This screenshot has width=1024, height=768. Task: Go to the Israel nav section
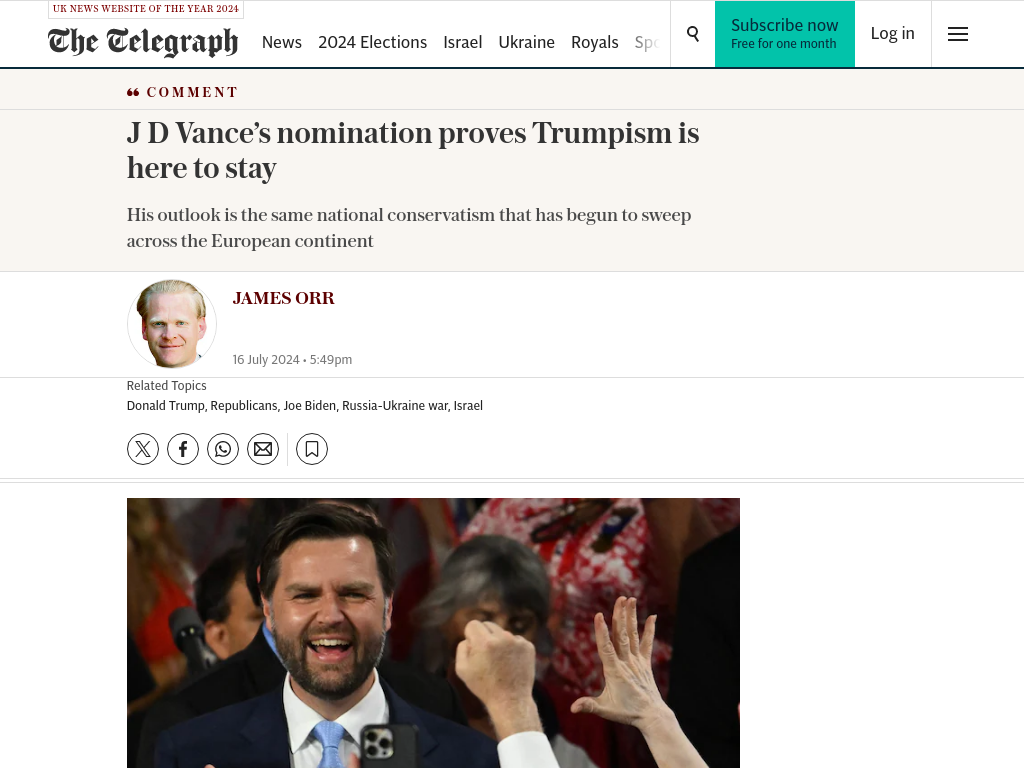(x=462, y=42)
